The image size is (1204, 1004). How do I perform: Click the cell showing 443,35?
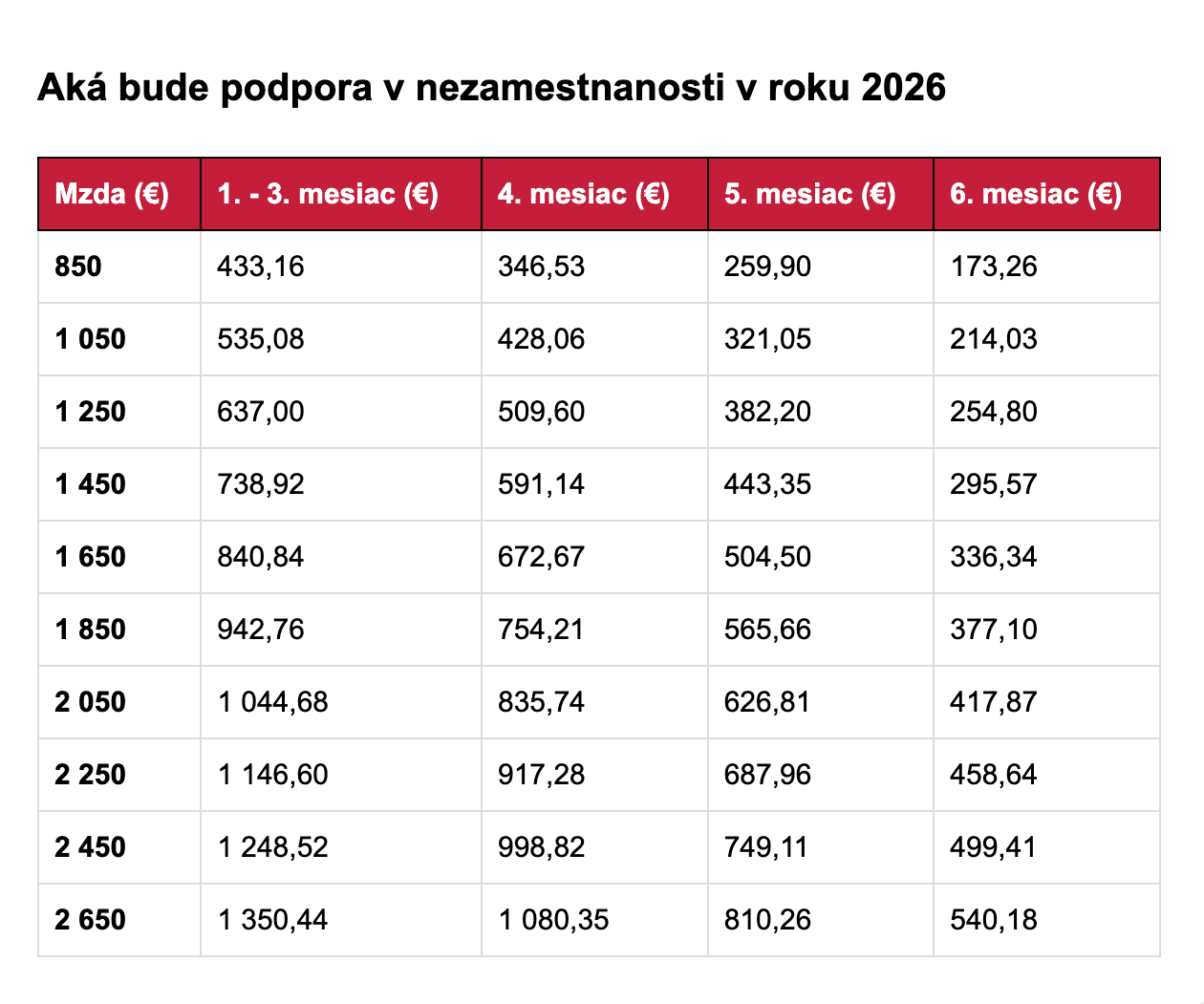(x=767, y=484)
